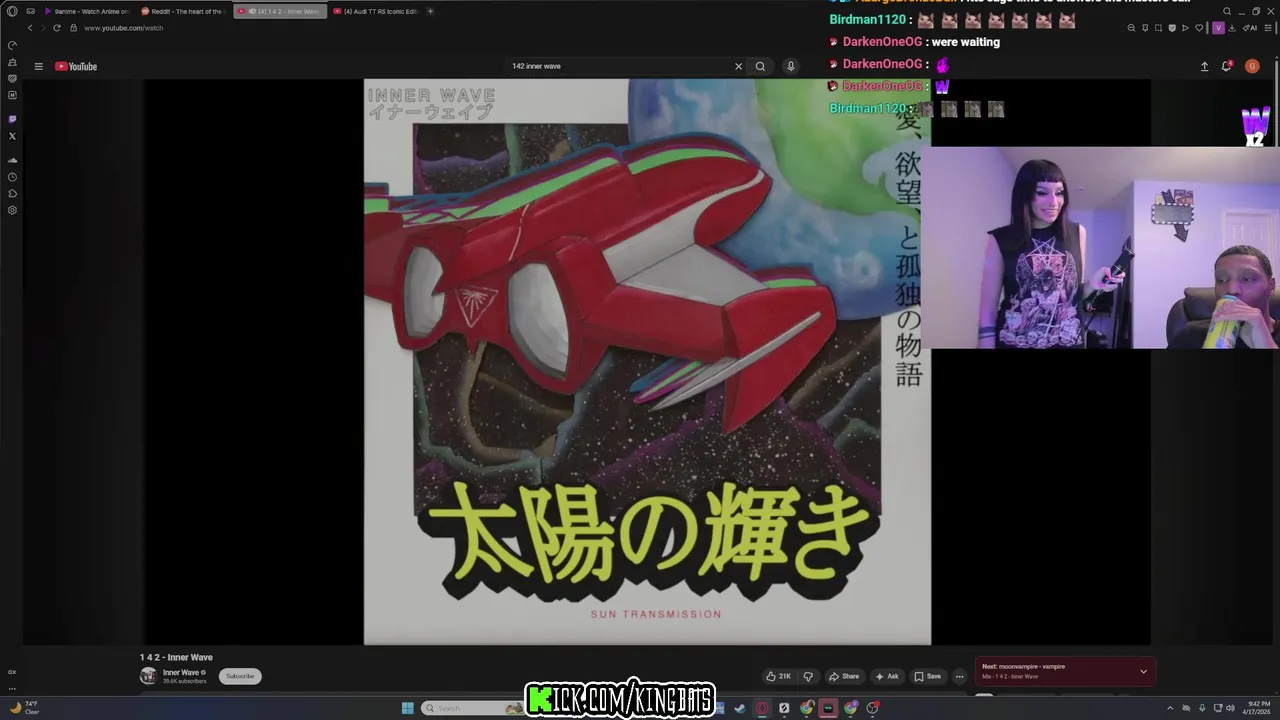Open YouTube notifications bell

[1227, 66]
